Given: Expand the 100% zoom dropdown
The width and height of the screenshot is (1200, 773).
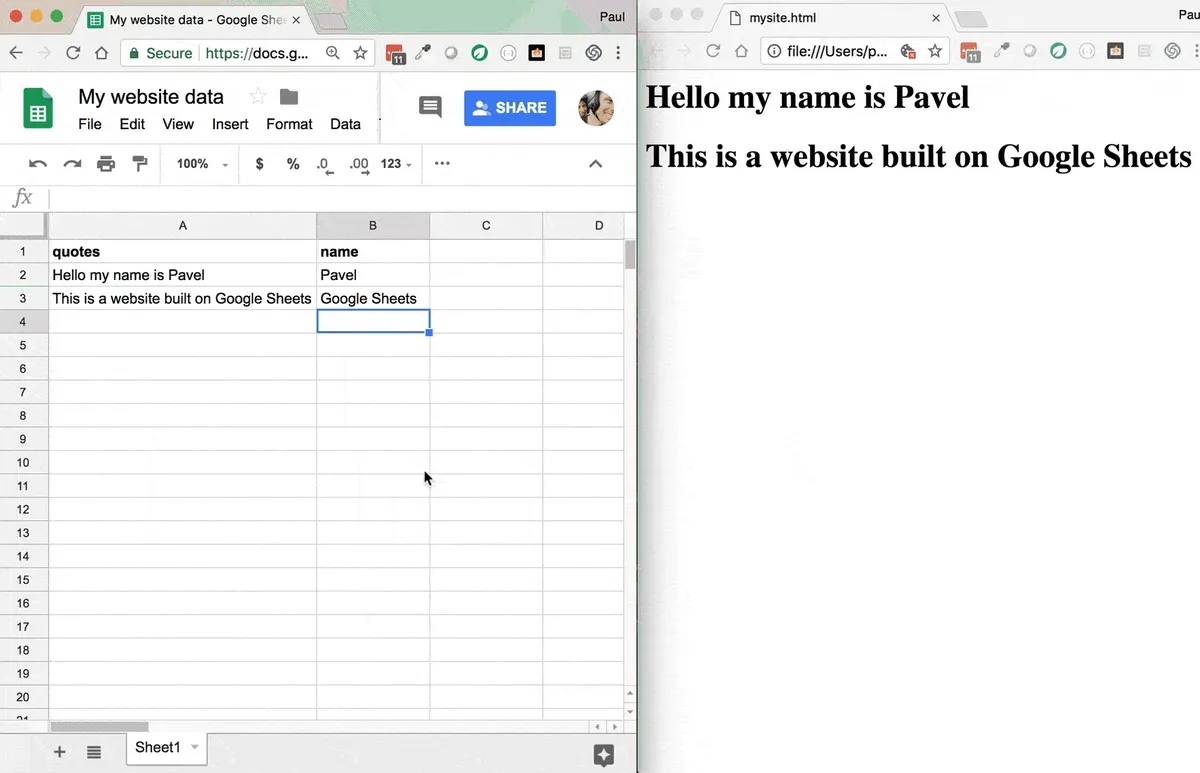Looking at the screenshot, I should (x=202, y=164).
